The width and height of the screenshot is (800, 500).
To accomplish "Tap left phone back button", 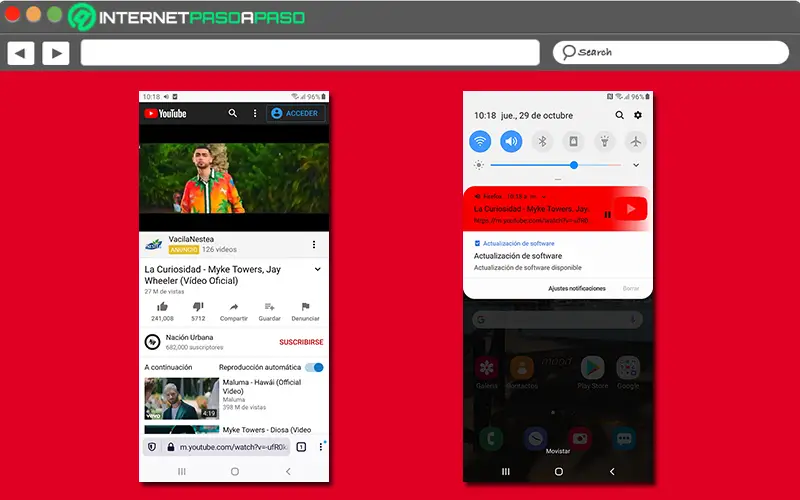I will [288, 471].
